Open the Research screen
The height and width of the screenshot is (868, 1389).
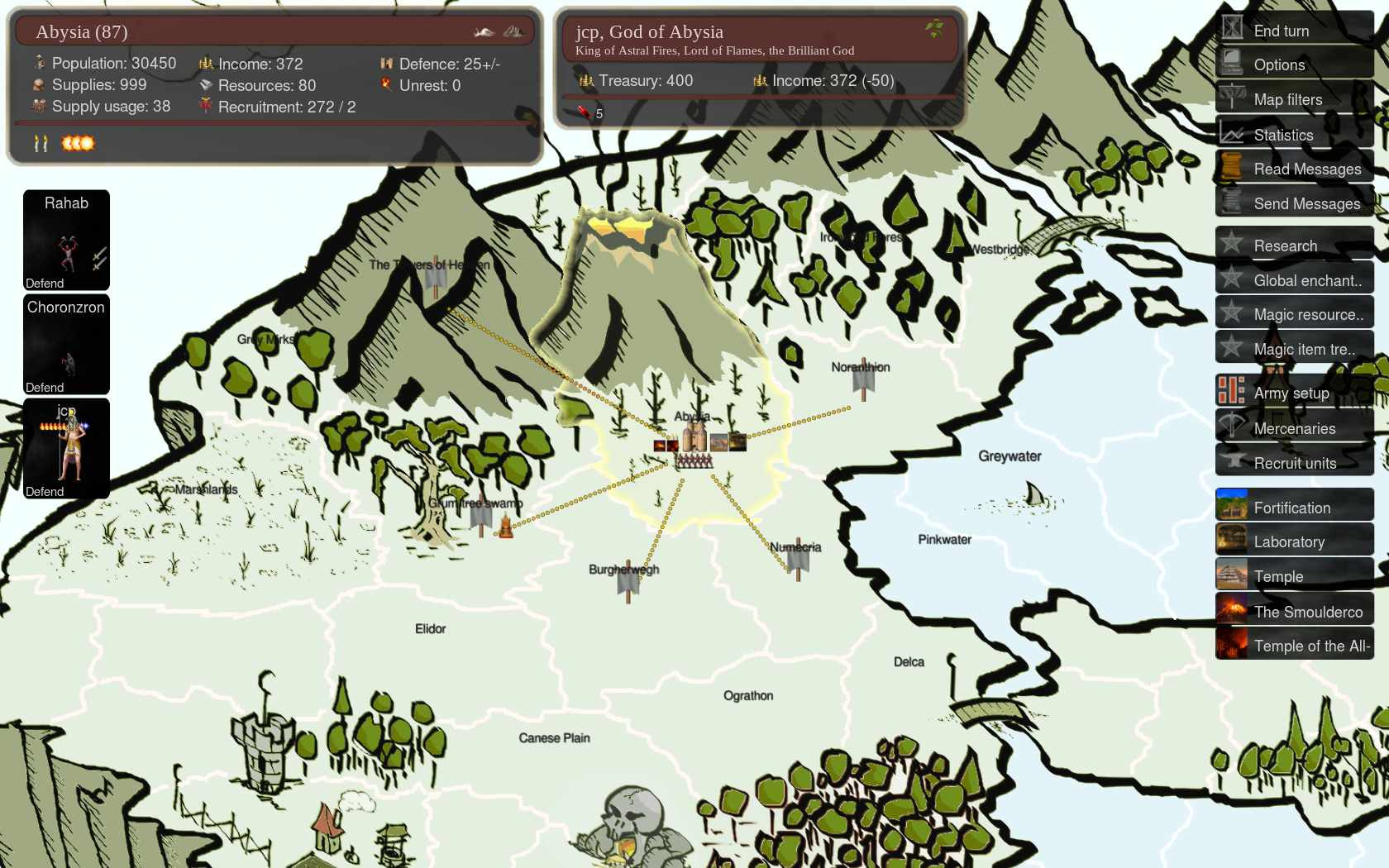[x=1295, y=244]
